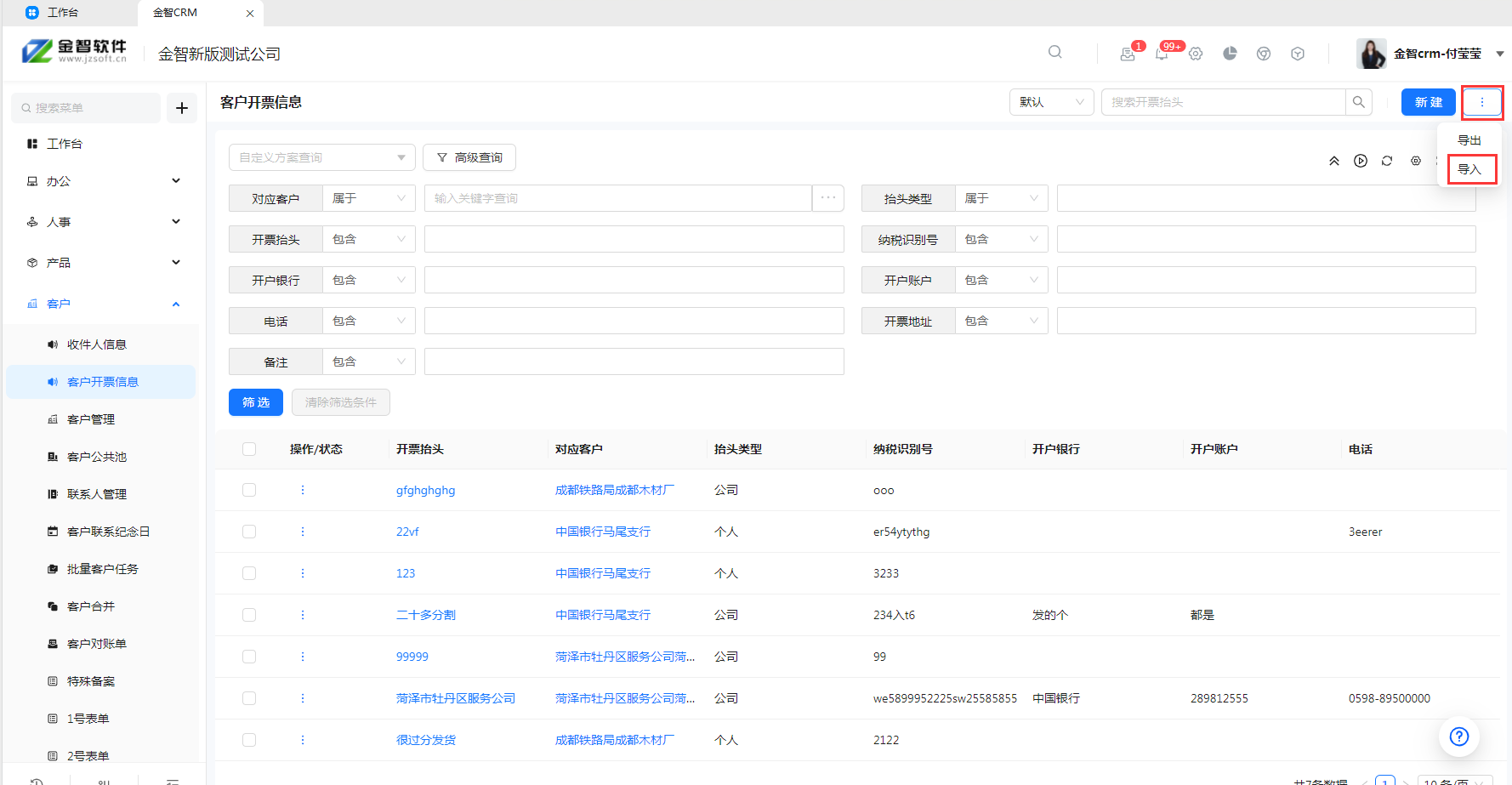Viewport: 1512px width, 785px height.
Task: Click the help question mark floating button
Action: click(1459, 737)
